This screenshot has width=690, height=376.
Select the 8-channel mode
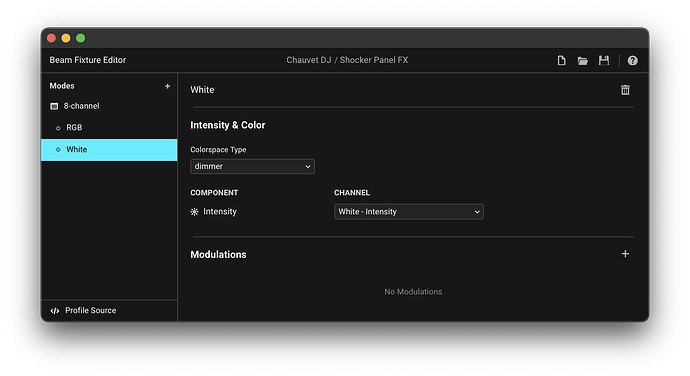pyautogui.click(x=109, y=106)
